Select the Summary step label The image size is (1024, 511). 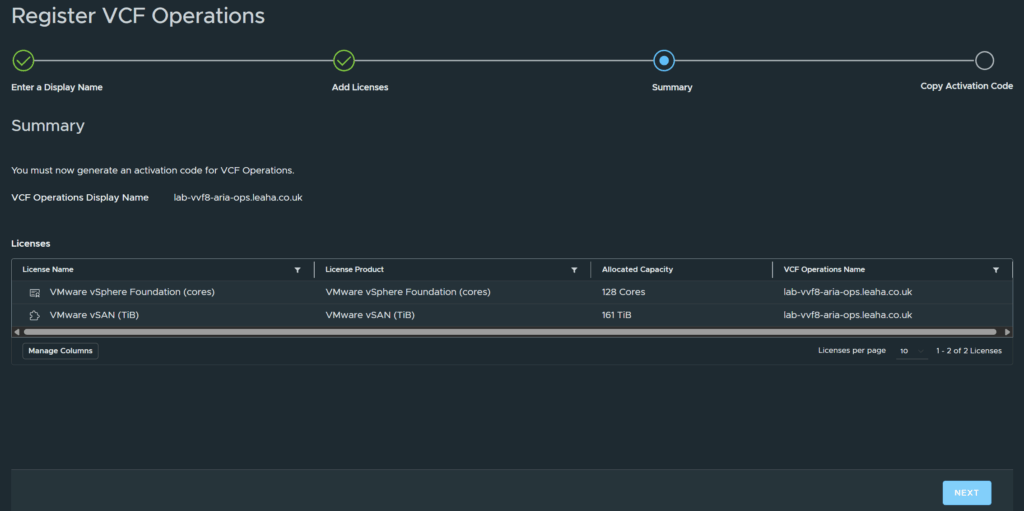[672, 88]
